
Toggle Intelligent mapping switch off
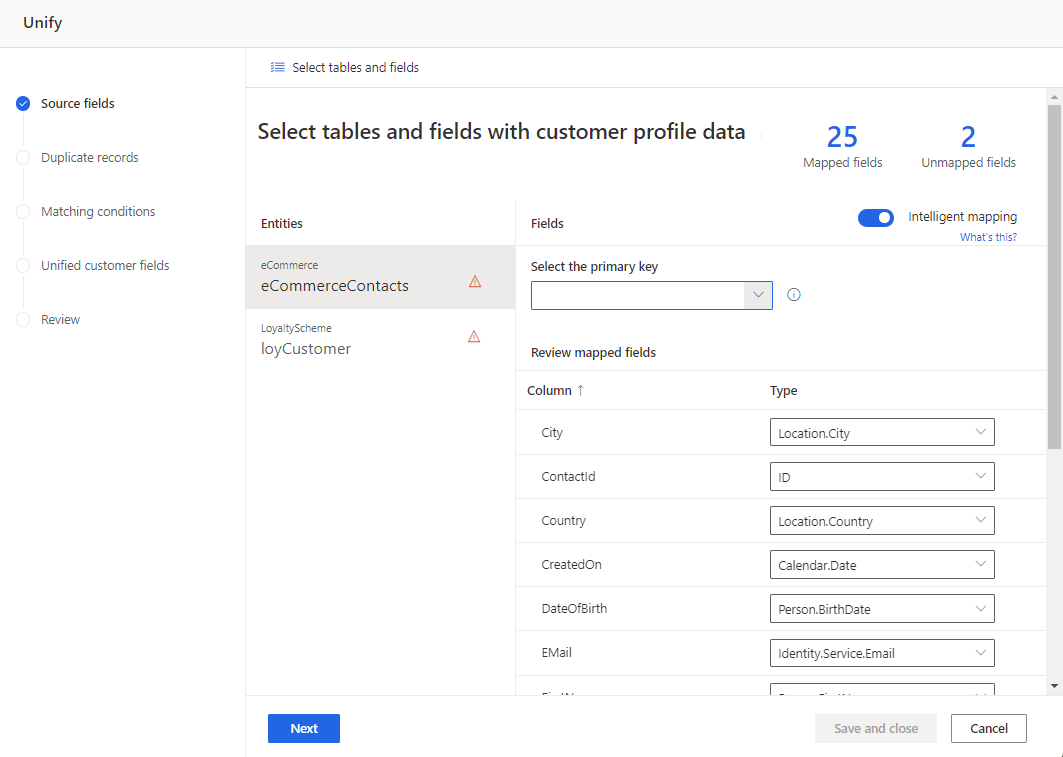point(876,218)
